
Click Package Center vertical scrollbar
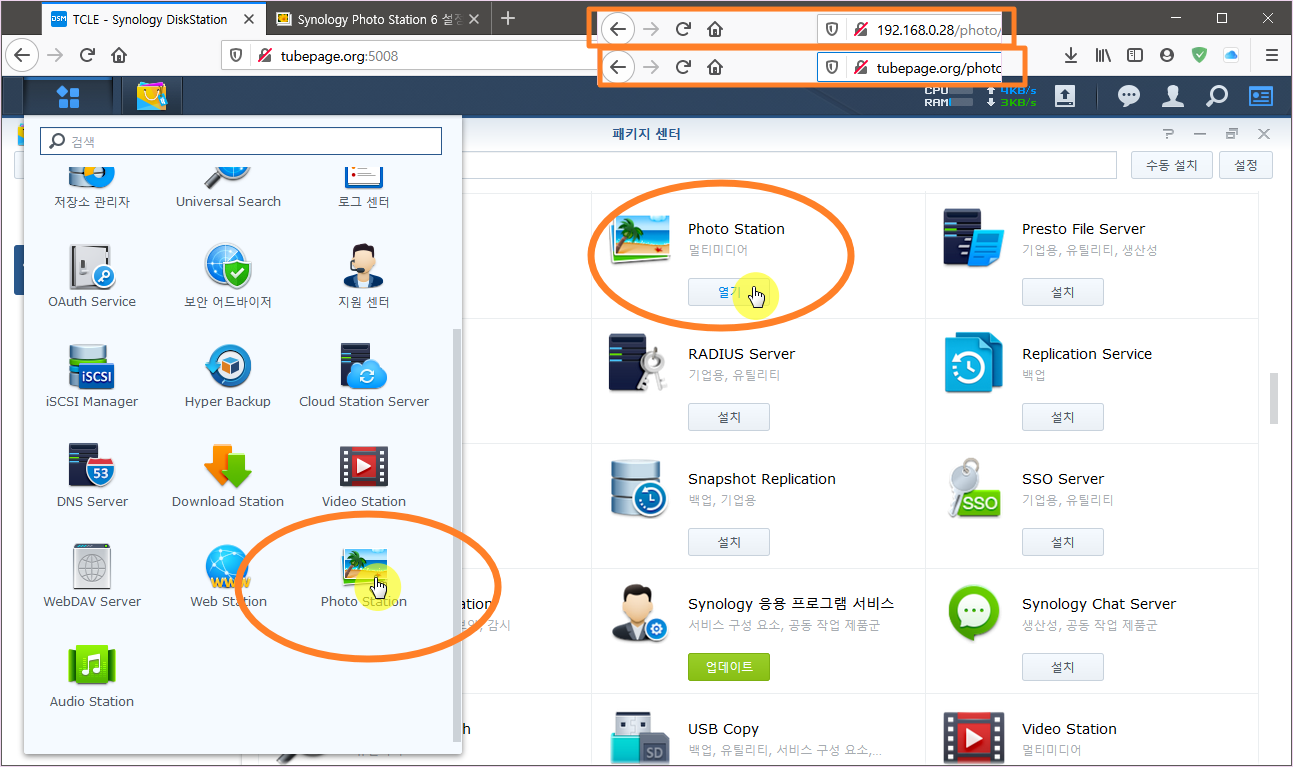click(1274, 399)
